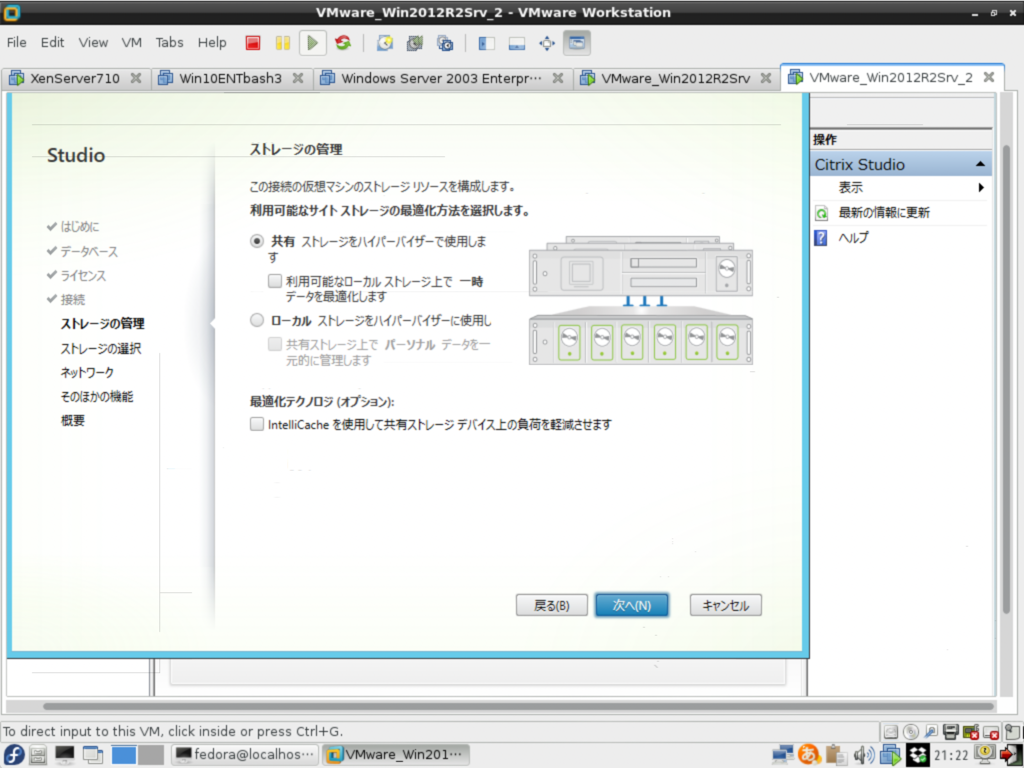This screenshot has width=1024, height=768.
Task: Open the VM menu
Action: point(131,42)
